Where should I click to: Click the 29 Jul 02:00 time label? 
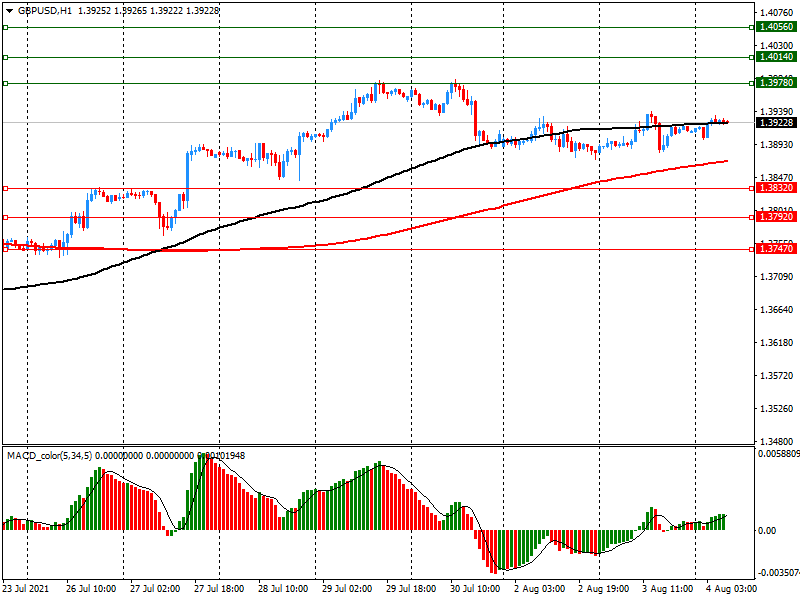pos(347,589)
